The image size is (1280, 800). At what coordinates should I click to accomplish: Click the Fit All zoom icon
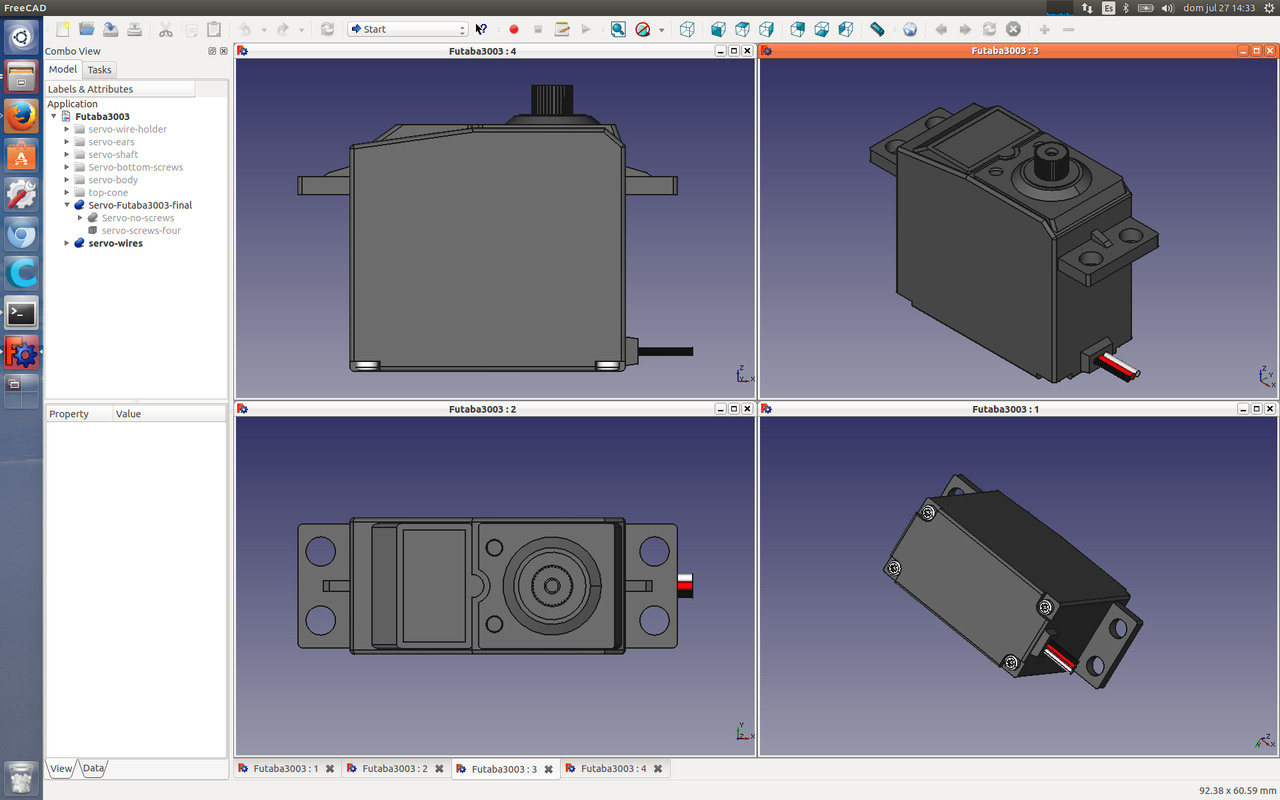coord(618,30)
